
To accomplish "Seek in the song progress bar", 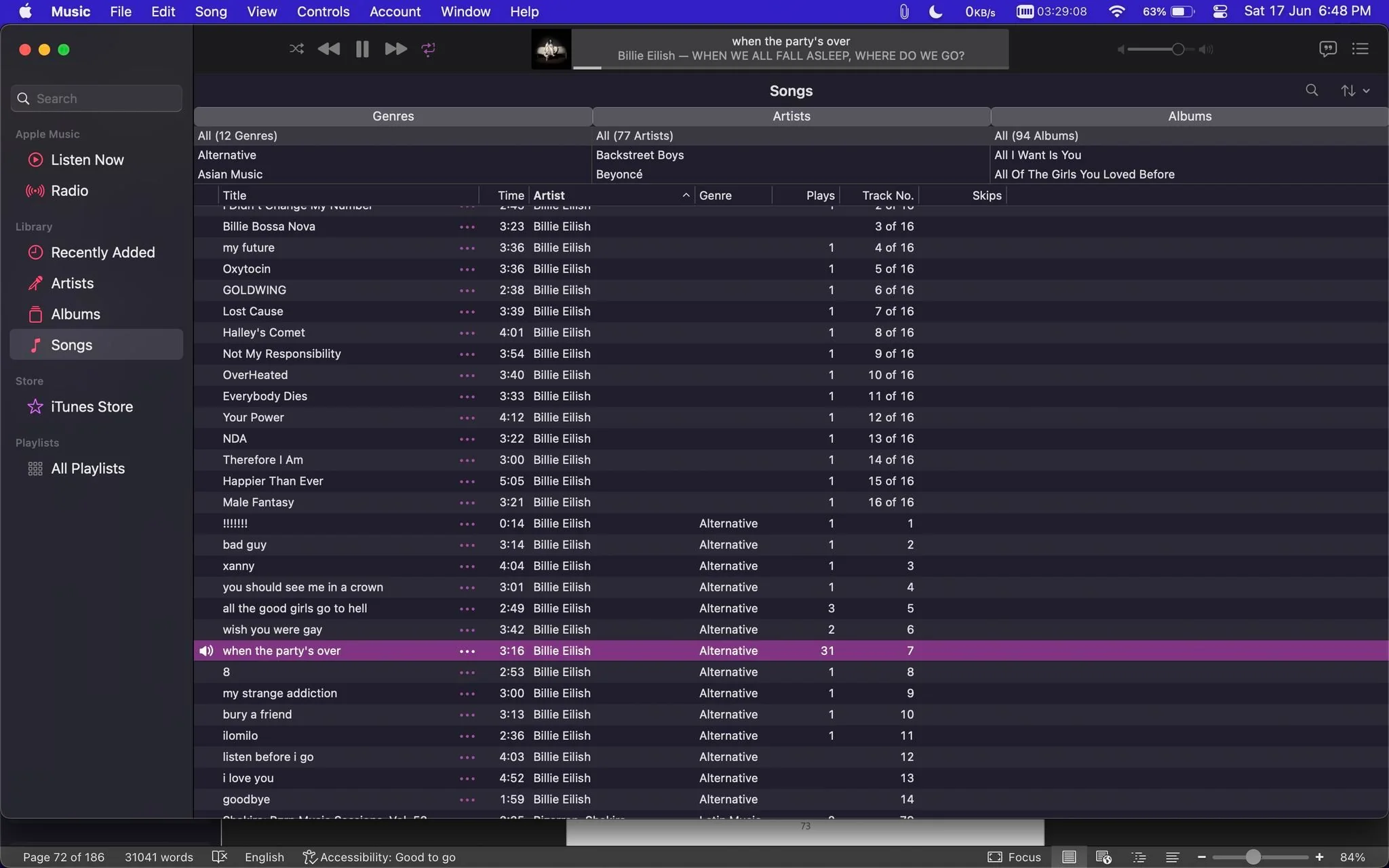I will pos(790,67).
